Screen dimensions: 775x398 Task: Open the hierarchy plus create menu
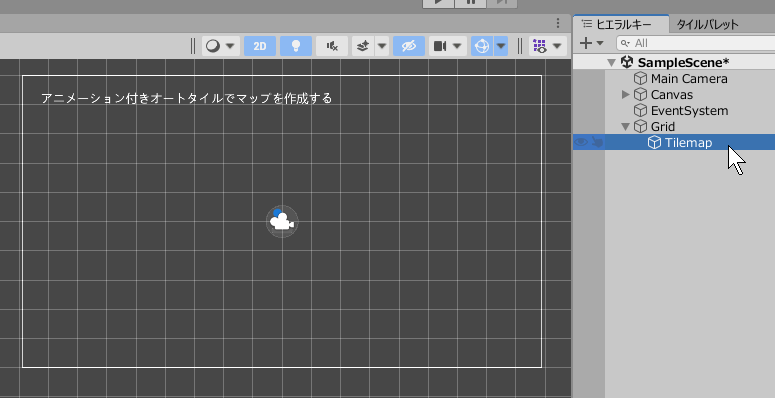click(591, 43)
